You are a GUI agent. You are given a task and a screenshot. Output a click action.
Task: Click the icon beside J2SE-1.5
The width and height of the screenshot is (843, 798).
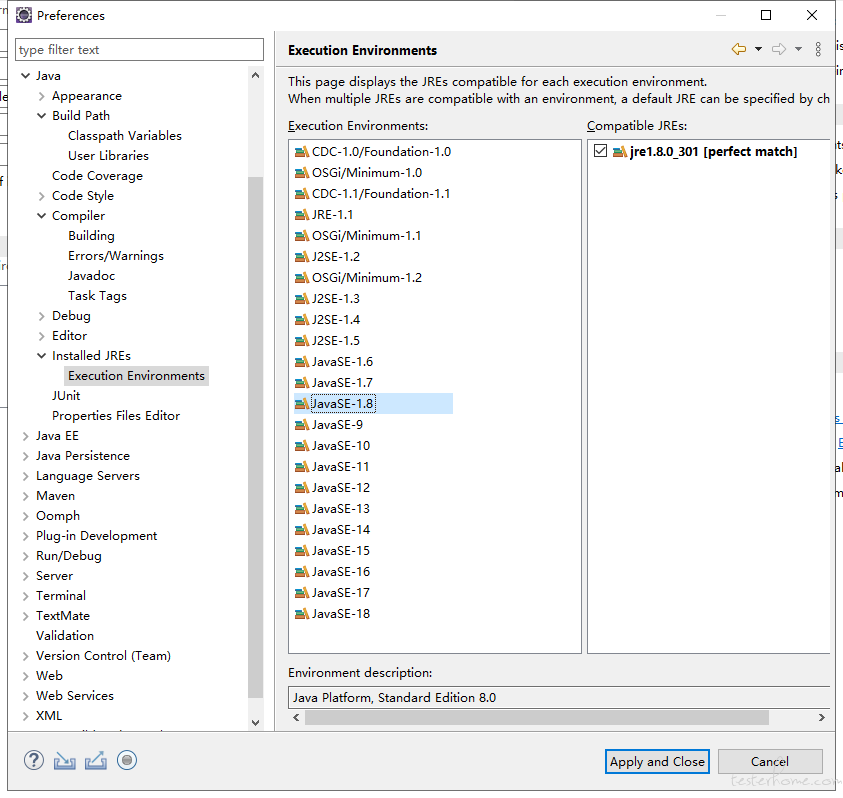(302, 341)
